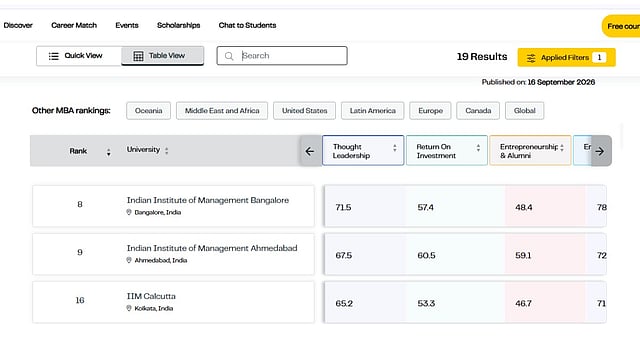Focus the Search input field

[x=282, y=56]
